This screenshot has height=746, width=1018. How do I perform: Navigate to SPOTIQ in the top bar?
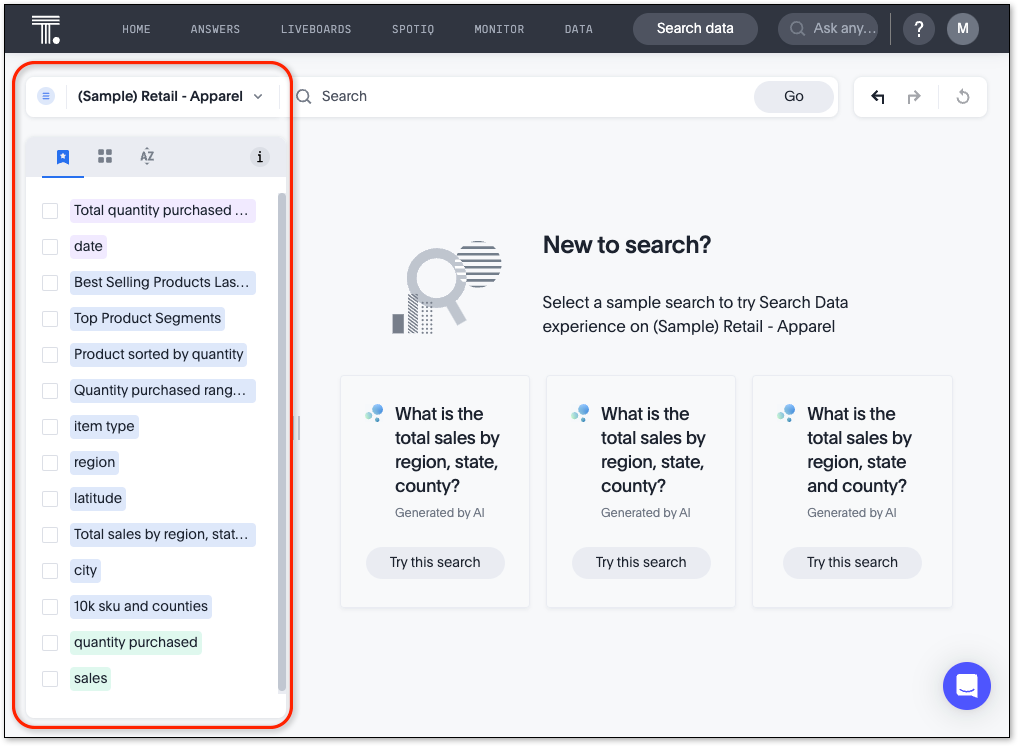coord(413,29)
